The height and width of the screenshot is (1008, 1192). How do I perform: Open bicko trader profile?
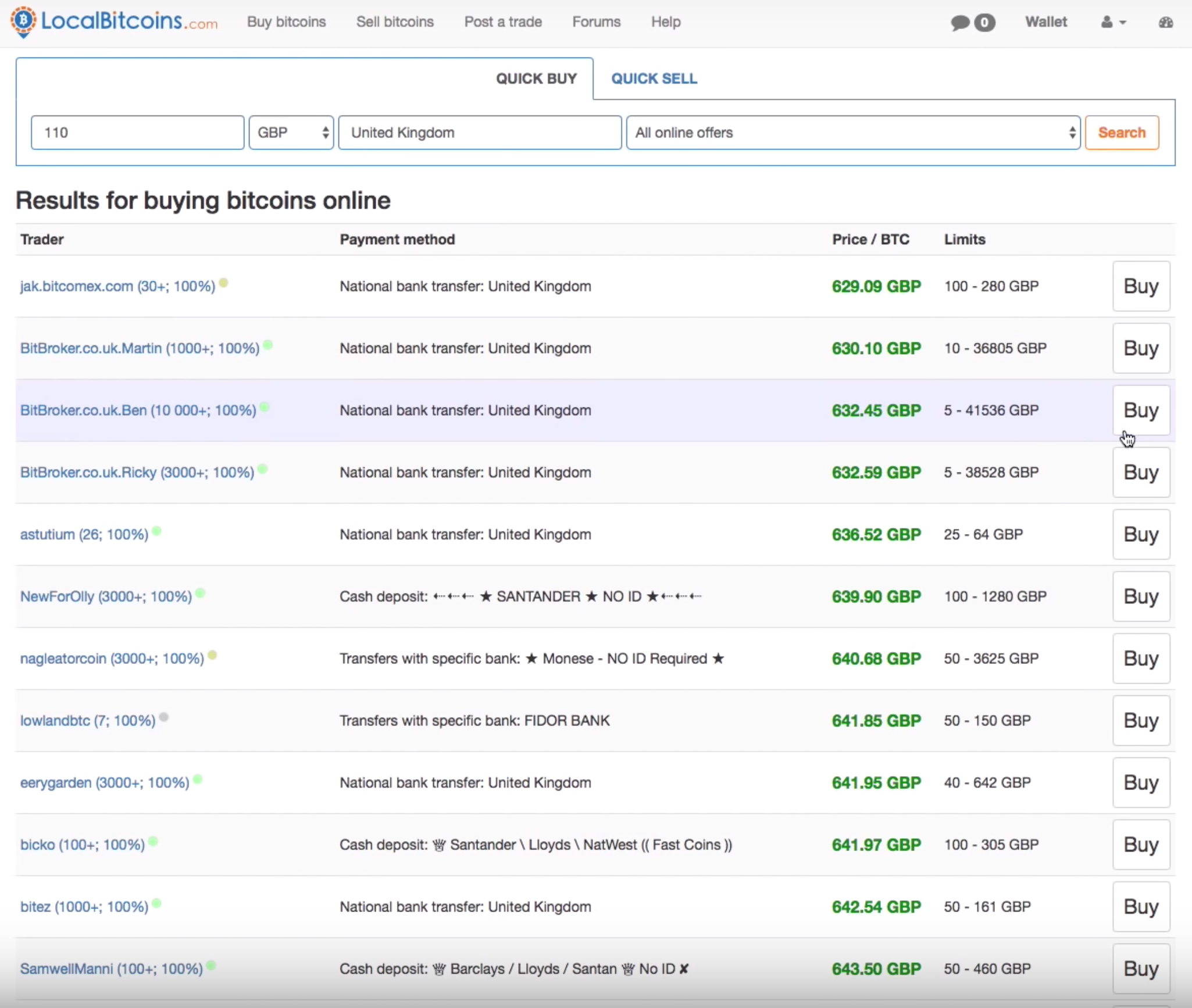pyautogui.click(x=83, y=845)
